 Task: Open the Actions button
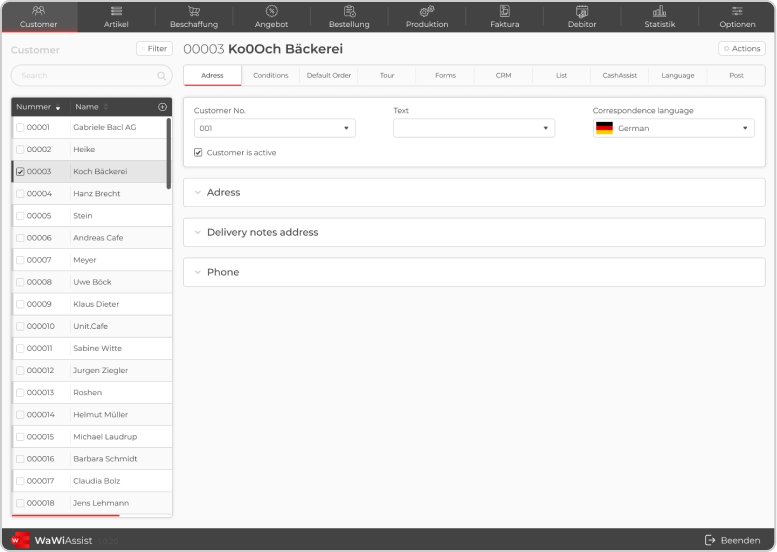(742, 49)
